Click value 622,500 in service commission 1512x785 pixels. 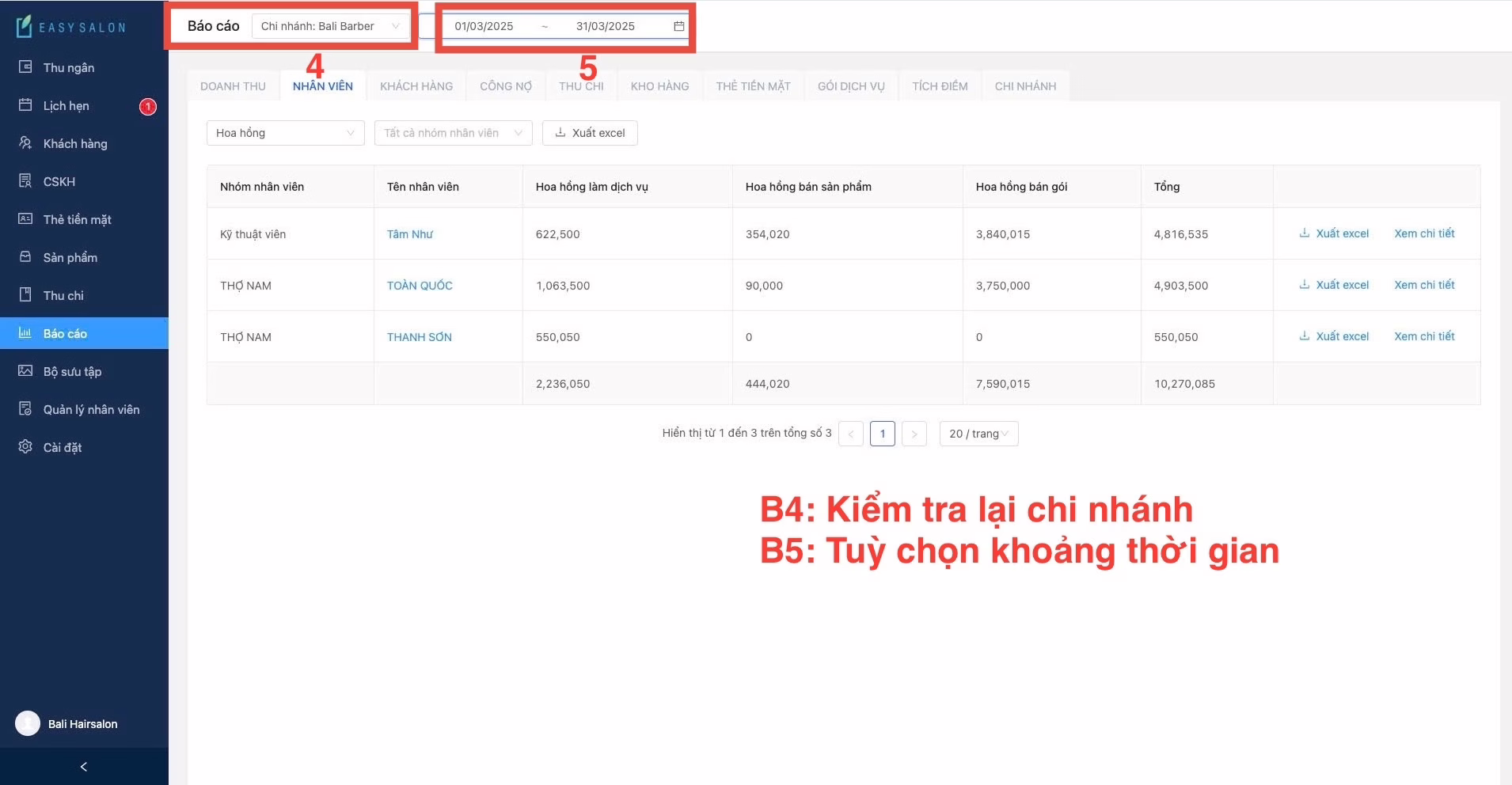(x=558, y=234)
